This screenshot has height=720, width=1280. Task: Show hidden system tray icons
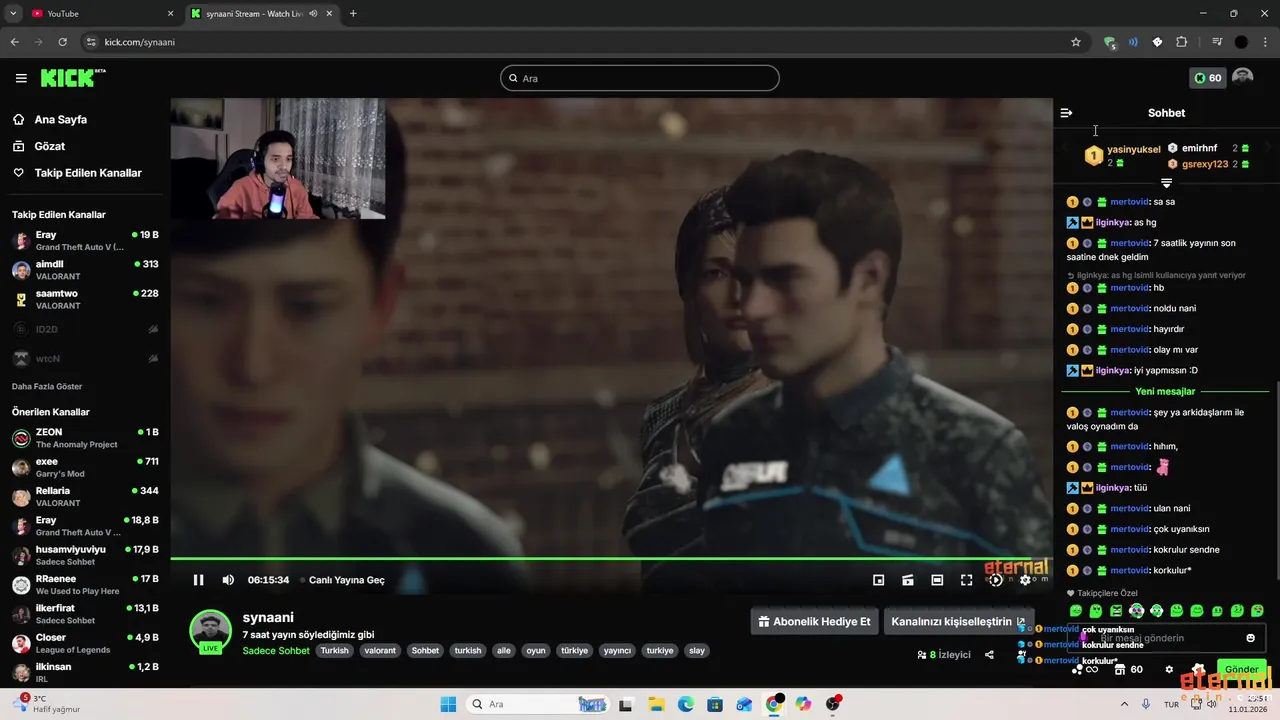tap(1124, 704)
